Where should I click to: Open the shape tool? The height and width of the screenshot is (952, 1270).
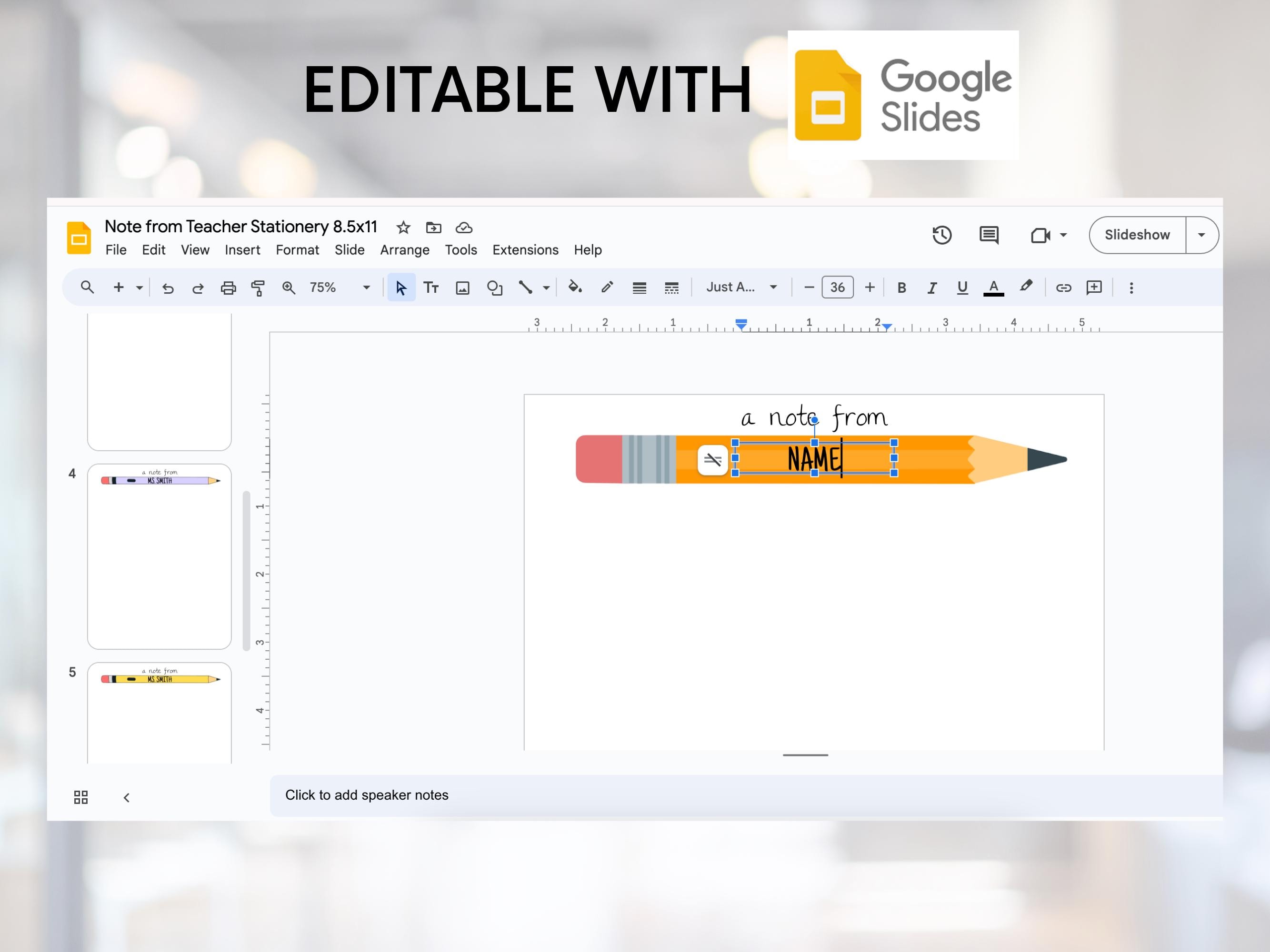(494, 288)
